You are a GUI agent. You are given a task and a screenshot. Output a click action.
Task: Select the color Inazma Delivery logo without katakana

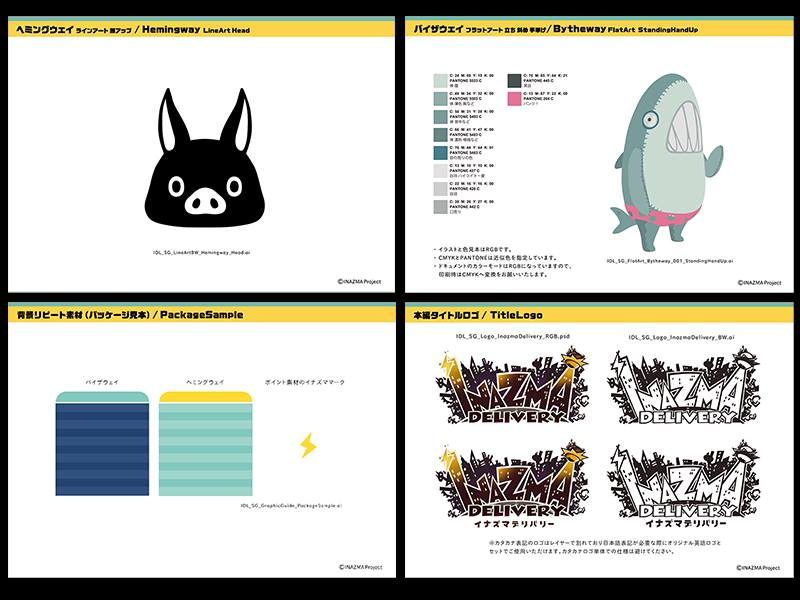tap(512, 385)
